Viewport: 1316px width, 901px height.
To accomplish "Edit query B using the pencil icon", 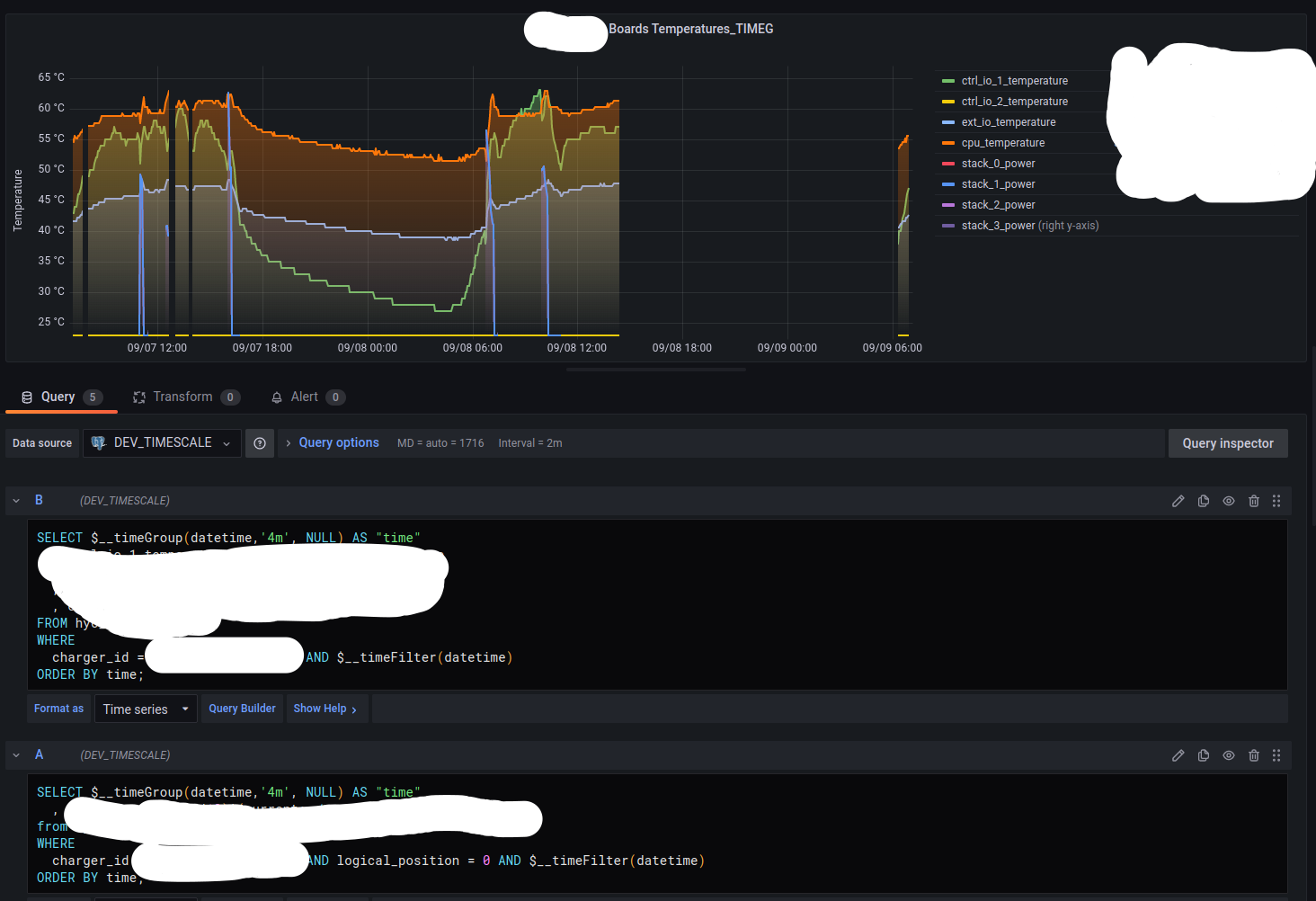I will tap(1178, 500).
